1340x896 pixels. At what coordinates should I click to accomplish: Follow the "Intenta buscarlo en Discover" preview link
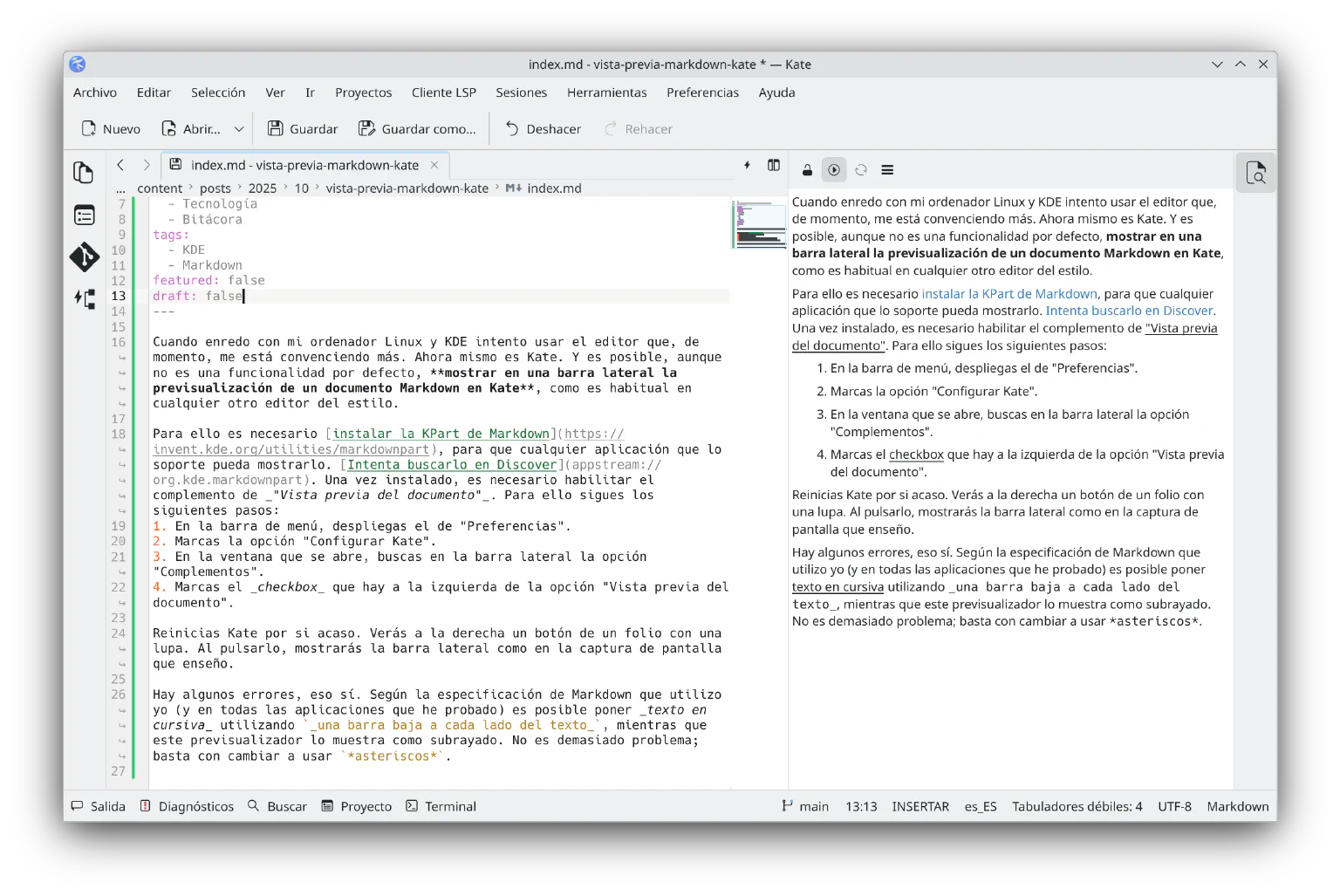click(x=1129, y=311)
